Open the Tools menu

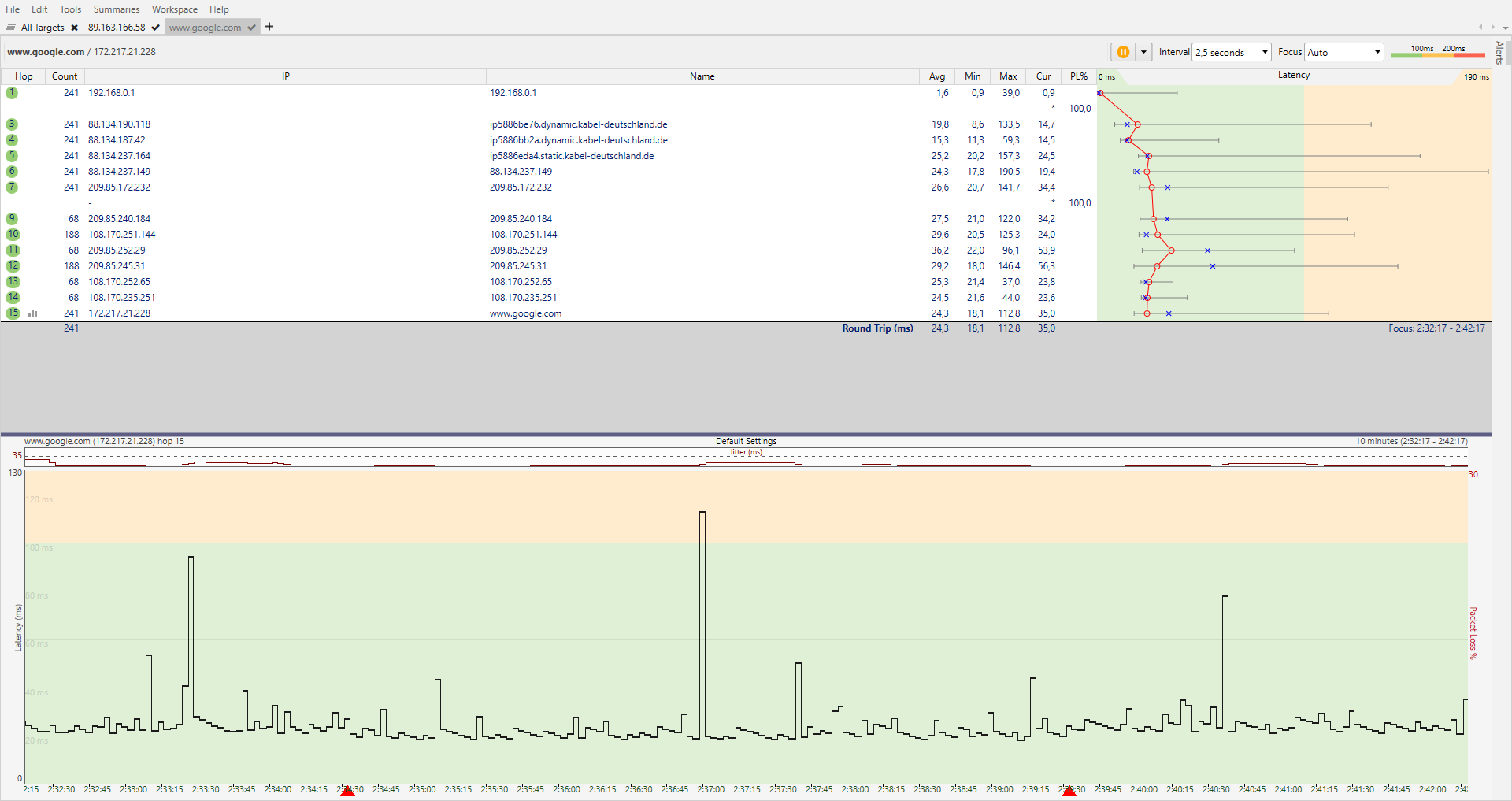[70, 9]
